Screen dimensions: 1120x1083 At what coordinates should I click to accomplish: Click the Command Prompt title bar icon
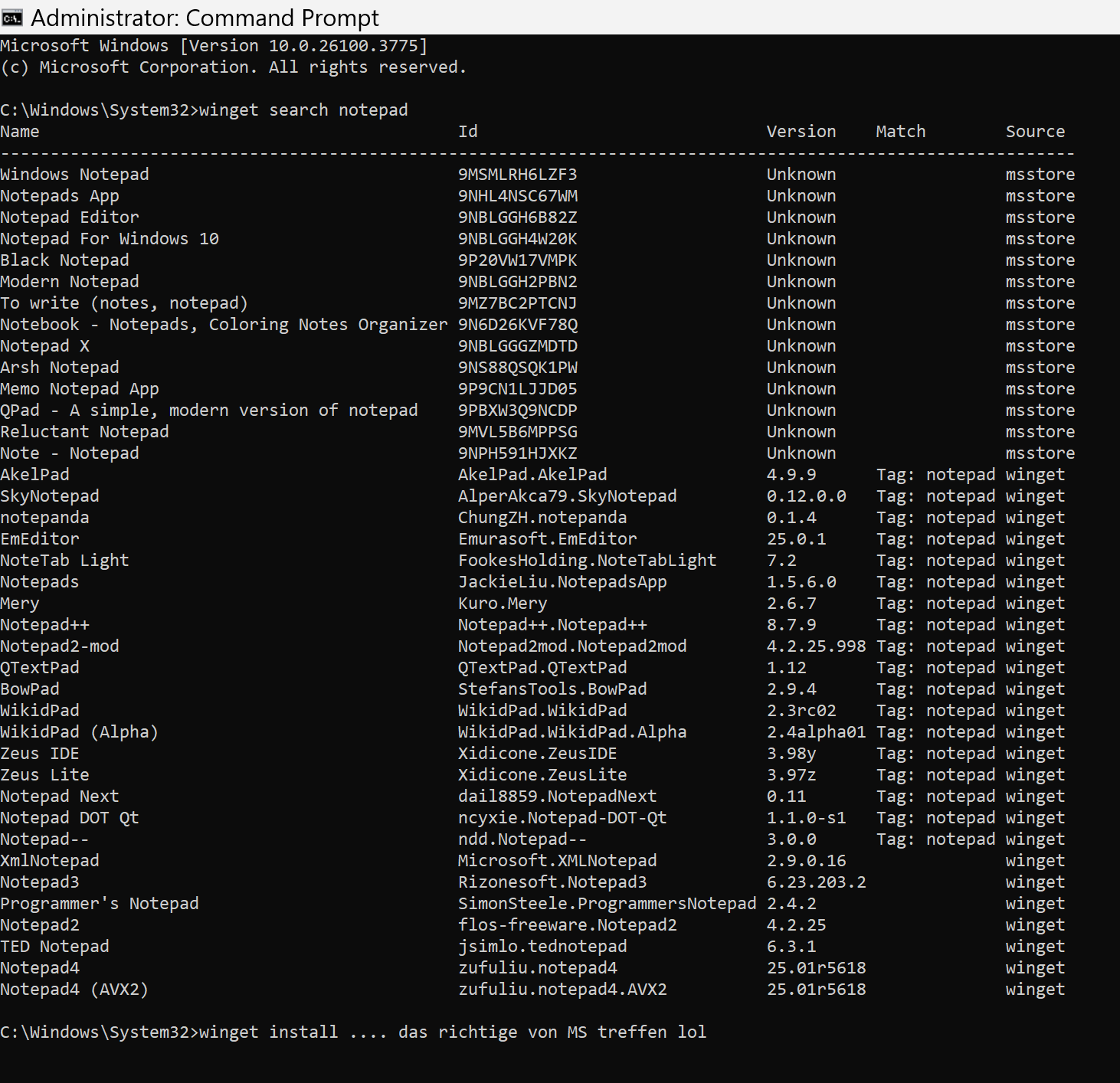click(12, 18)
